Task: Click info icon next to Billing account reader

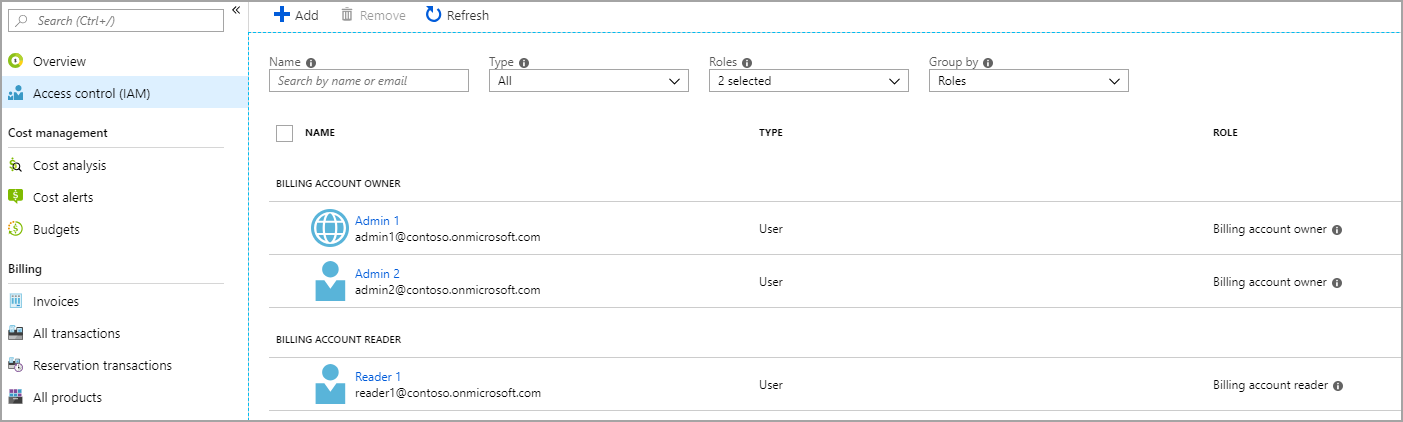Action: coord(1338,386)
